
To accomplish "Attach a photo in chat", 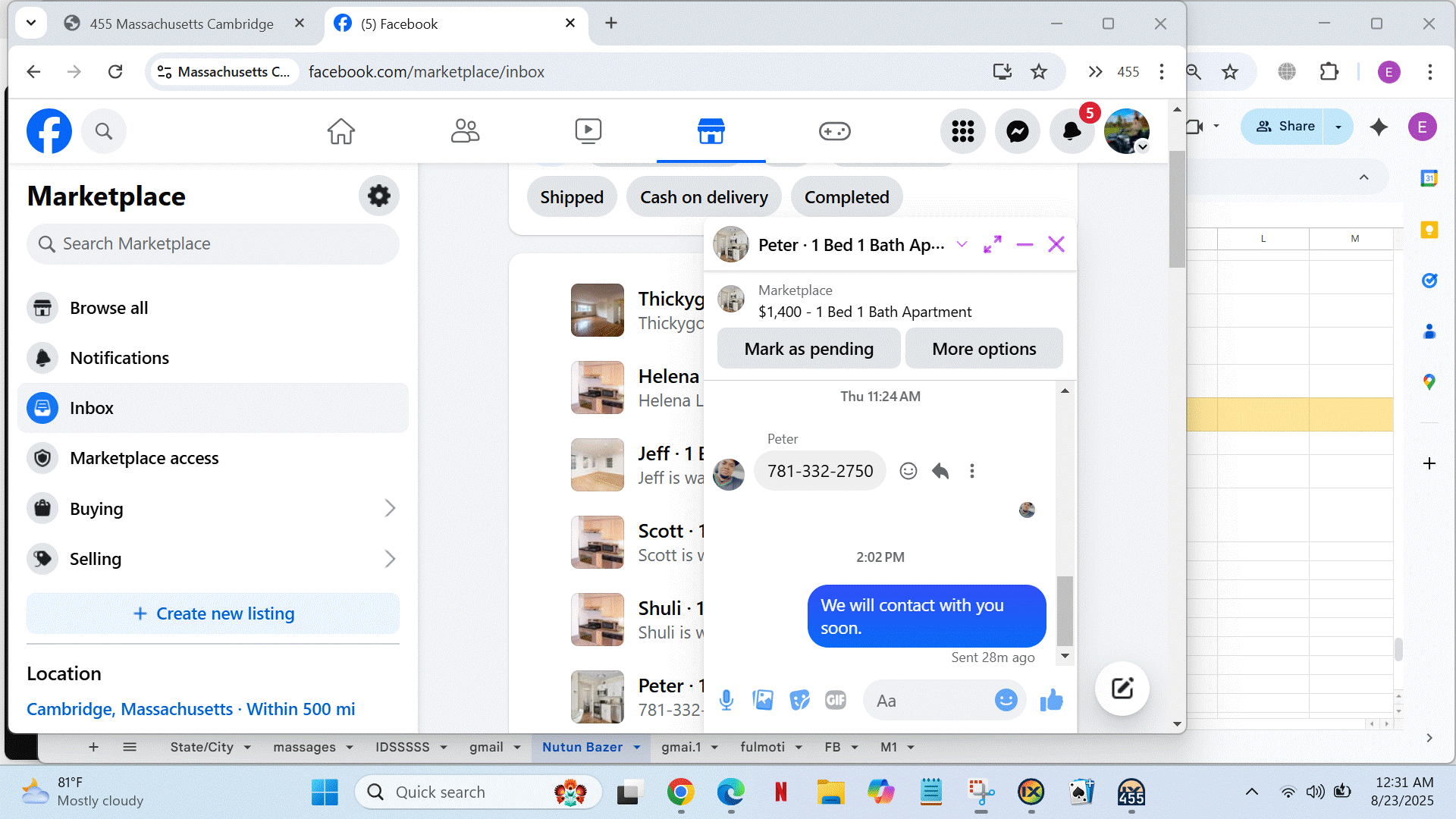I will (763, 700).
